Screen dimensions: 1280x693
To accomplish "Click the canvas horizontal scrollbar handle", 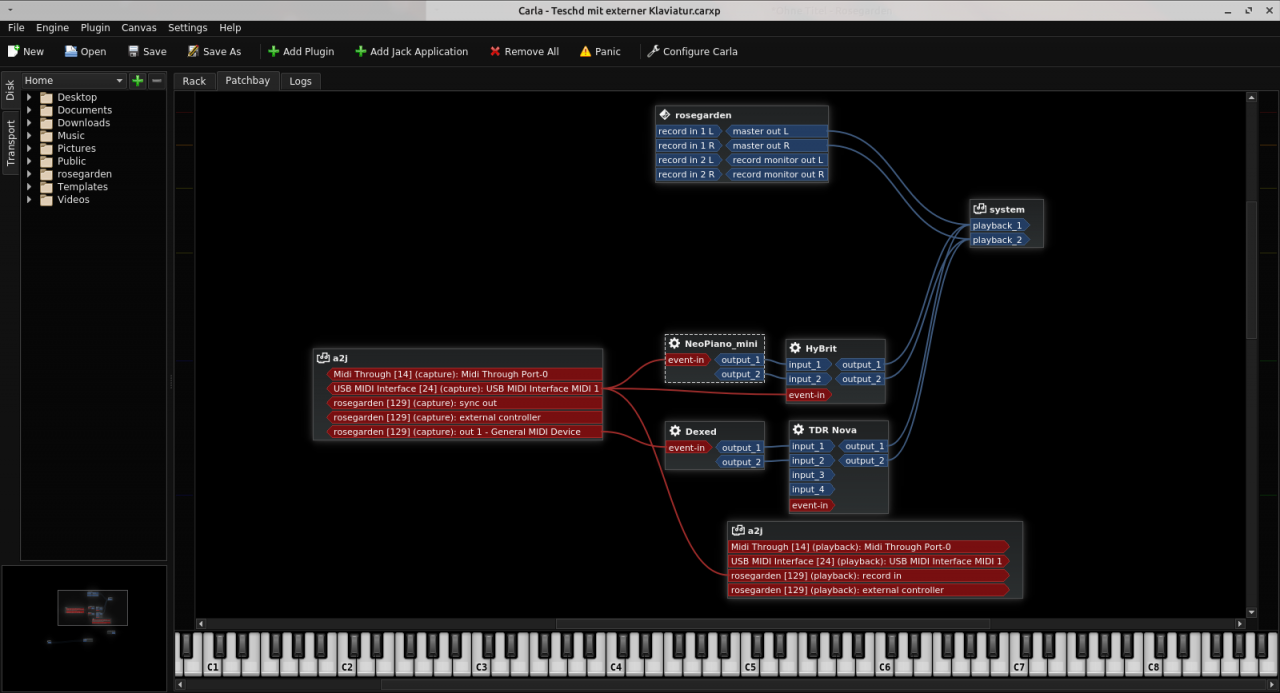I will [773, 624].
